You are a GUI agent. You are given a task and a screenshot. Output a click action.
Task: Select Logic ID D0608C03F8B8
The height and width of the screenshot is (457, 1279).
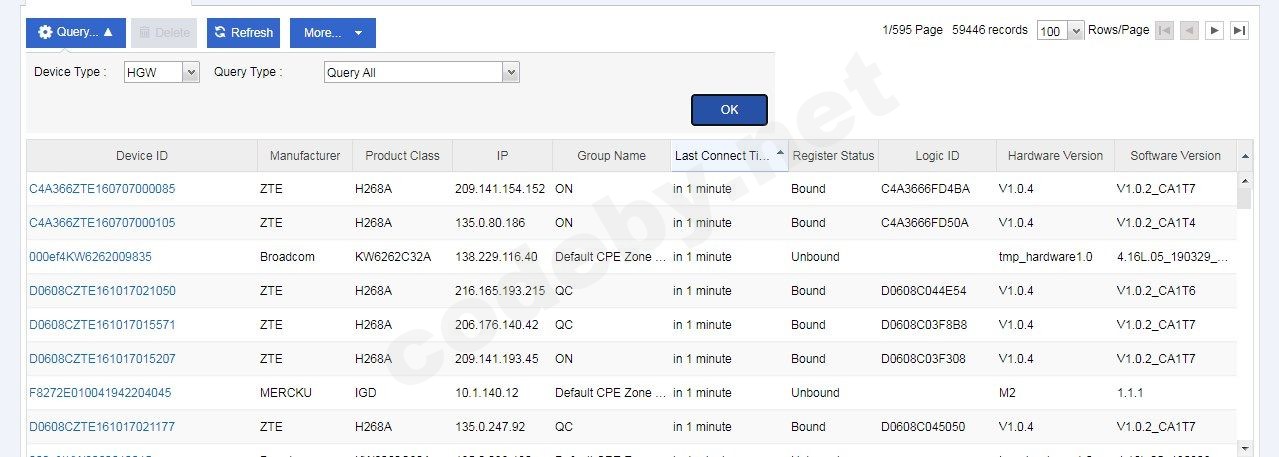(924, 325)
